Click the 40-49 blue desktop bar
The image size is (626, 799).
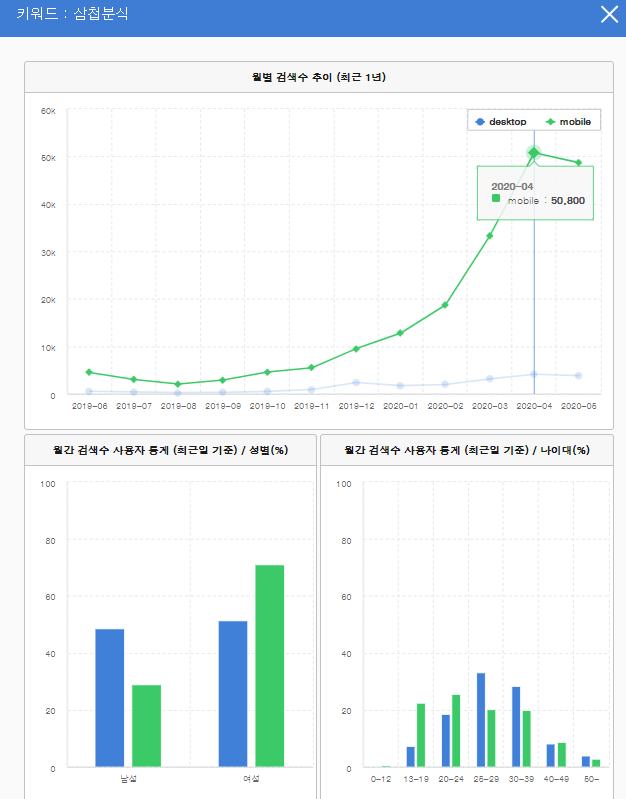[551, 755]
